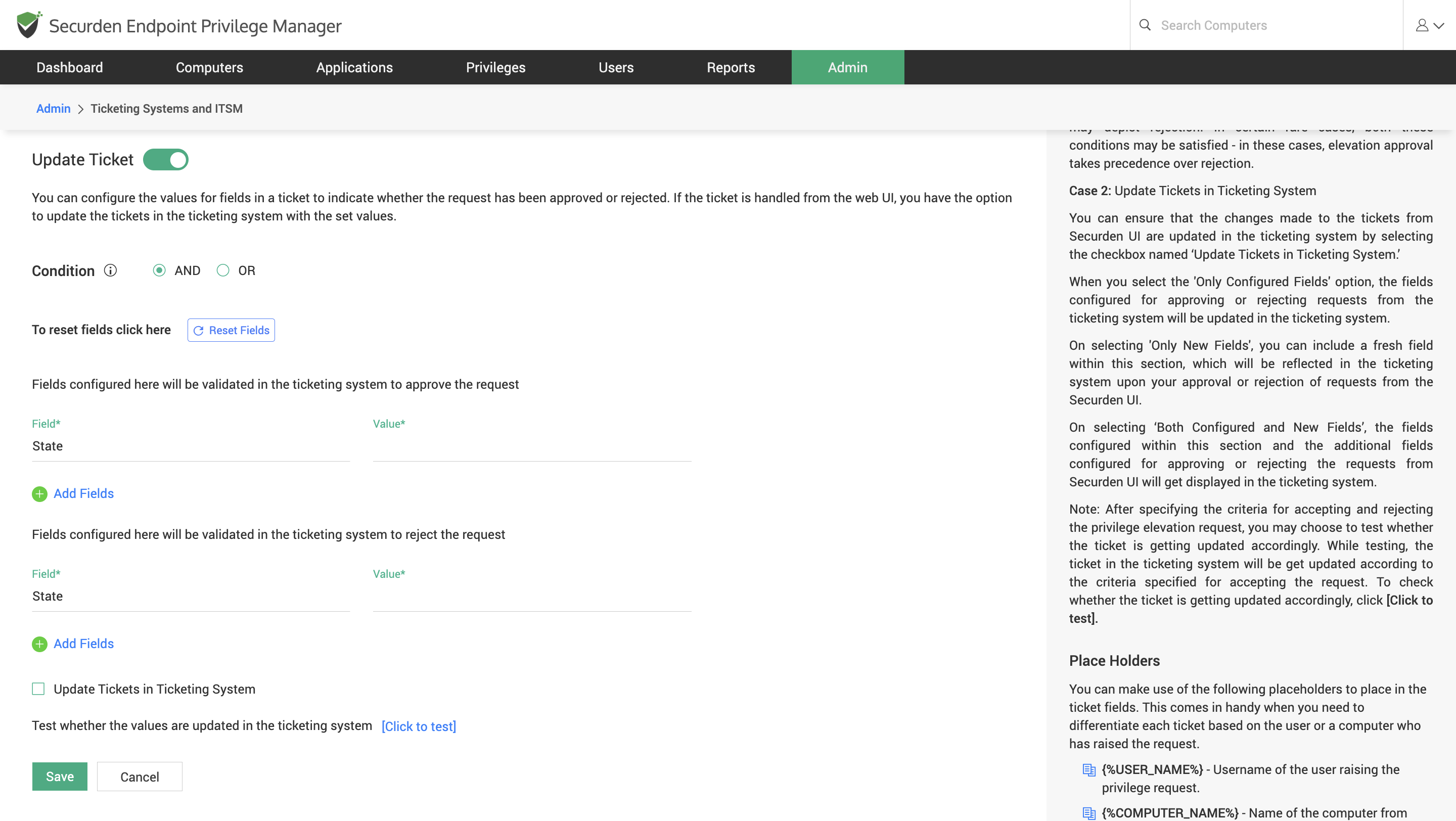The image size is (1456, 821).
Task: Click the search magnifier icon
Action: pos(1145,25)
